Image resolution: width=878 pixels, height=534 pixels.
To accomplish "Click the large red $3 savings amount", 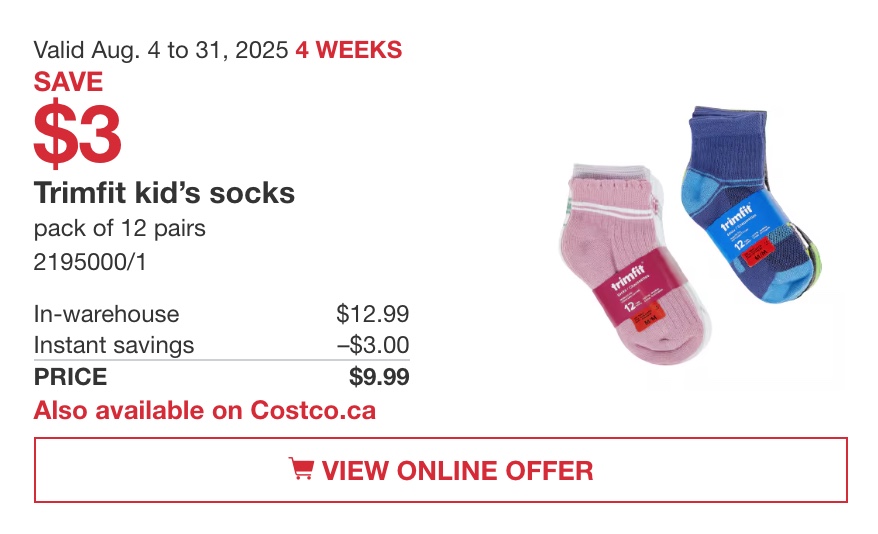I will pyautogui.click(x=77, y=134).
